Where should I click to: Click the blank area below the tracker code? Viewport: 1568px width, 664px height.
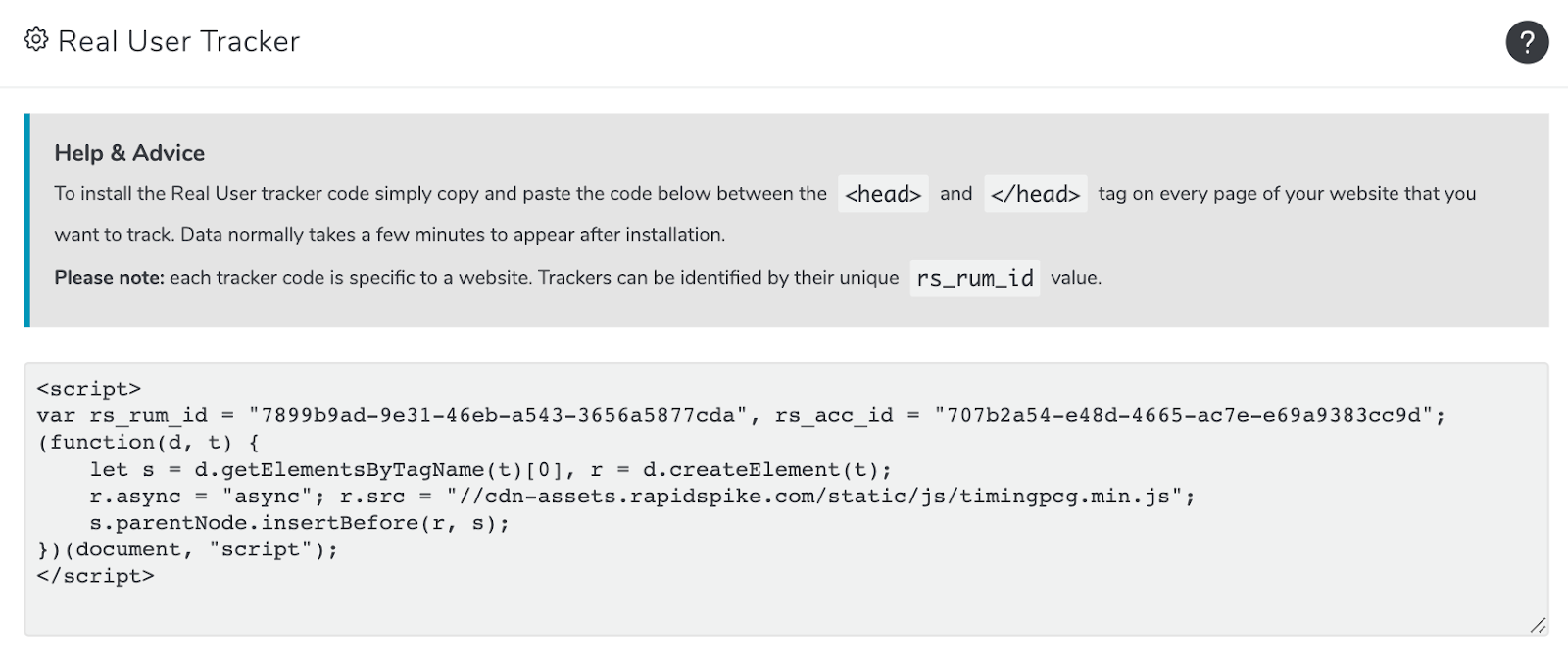[784, 609]
